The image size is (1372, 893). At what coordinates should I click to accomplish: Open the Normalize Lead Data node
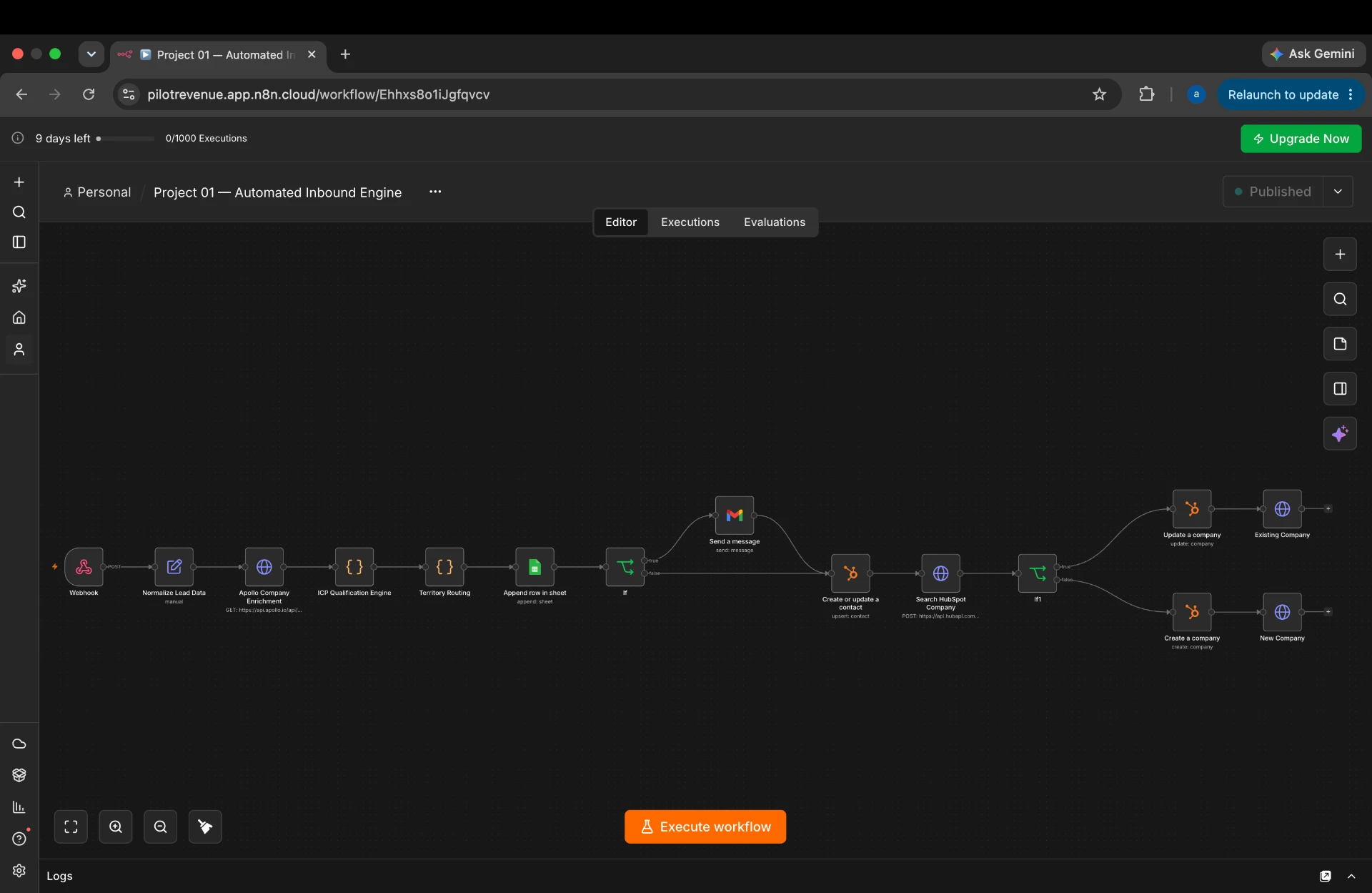[x=174, y=567]
